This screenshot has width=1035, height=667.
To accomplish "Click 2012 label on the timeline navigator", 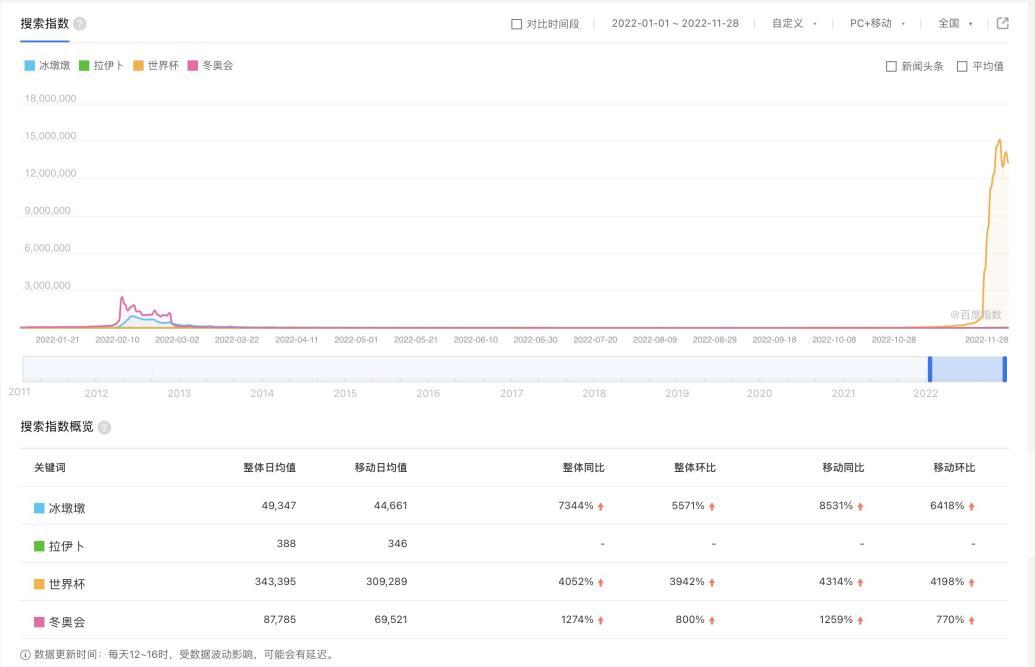I will pyautogui.click(x=96, y=393).
